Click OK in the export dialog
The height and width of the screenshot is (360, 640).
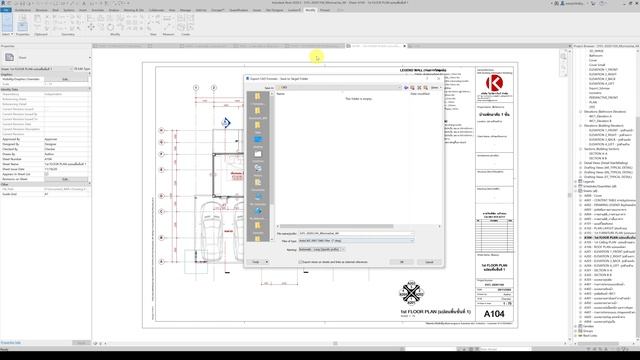(x=402, y=262)
